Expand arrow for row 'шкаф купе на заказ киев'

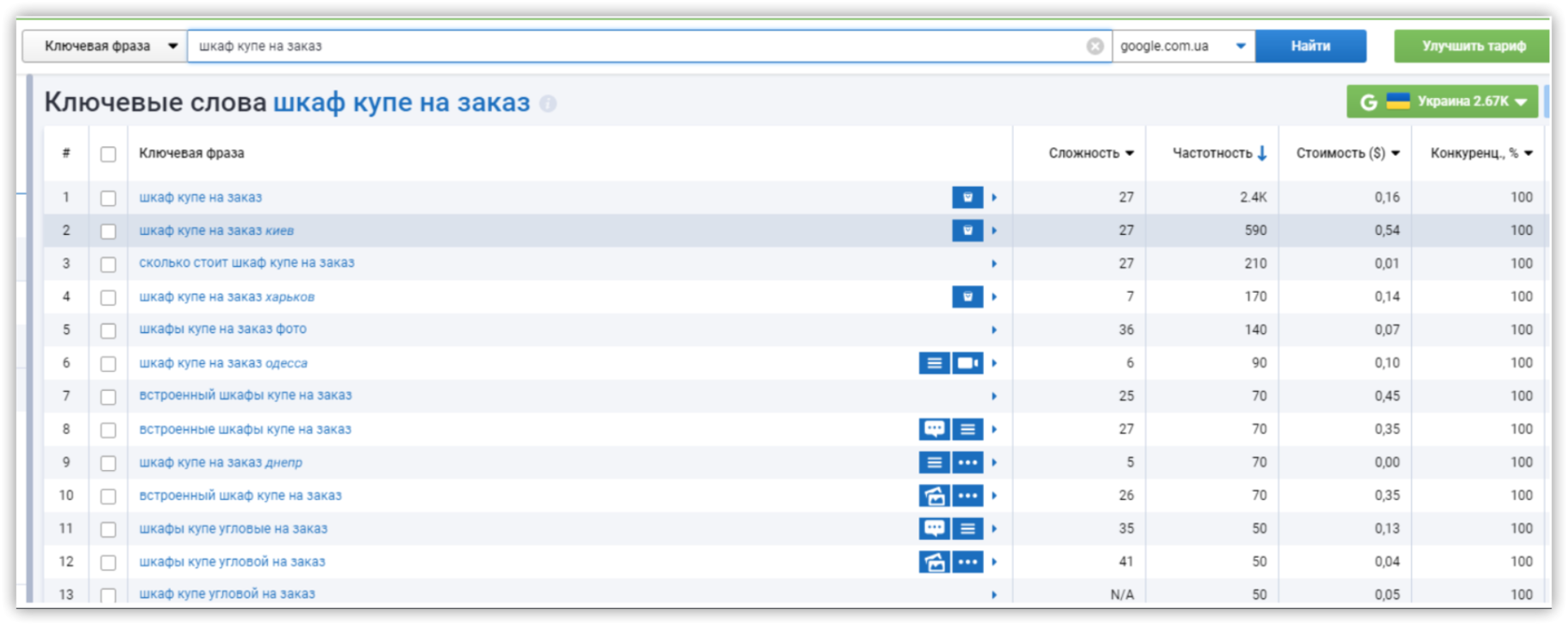pyautogui.click(x=994, y=229)
